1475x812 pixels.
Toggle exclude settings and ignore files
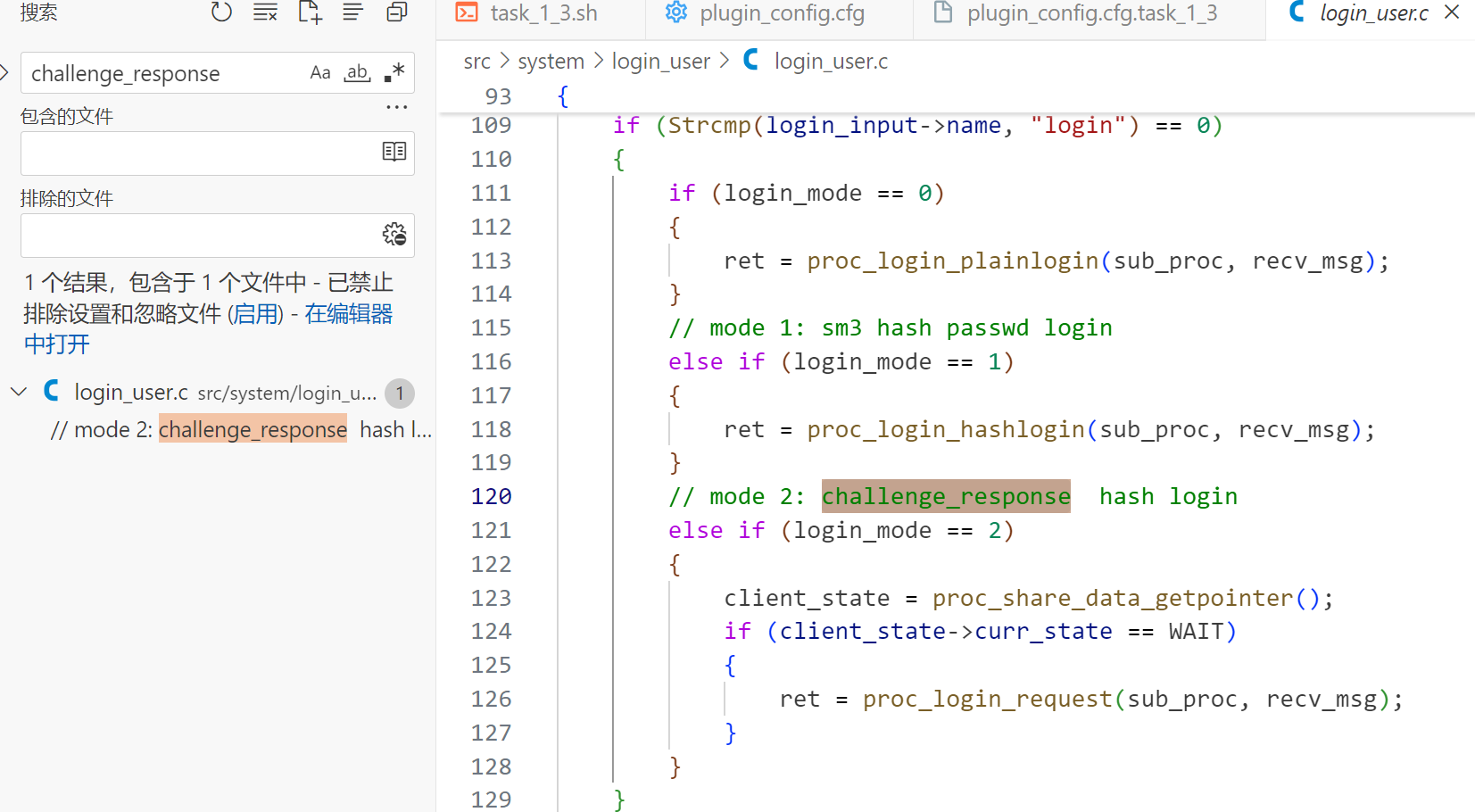point(394,234)
